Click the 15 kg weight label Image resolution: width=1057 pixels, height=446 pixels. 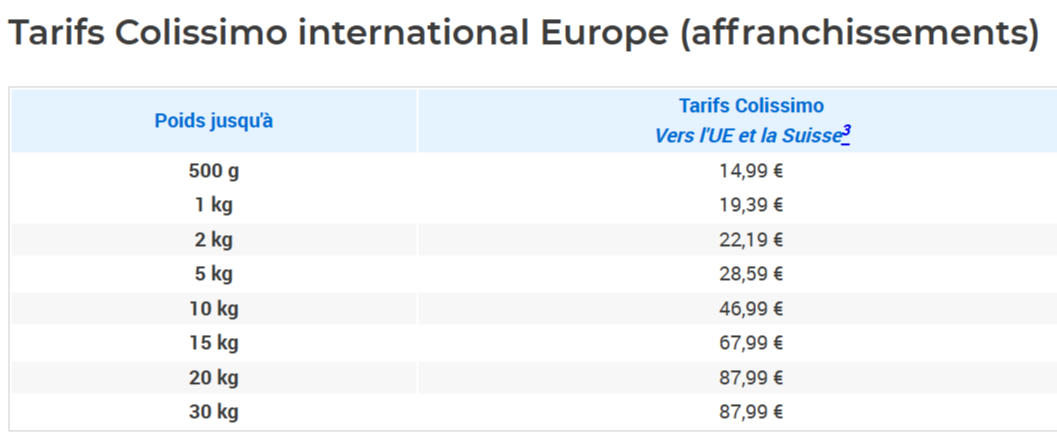point(214,343)
